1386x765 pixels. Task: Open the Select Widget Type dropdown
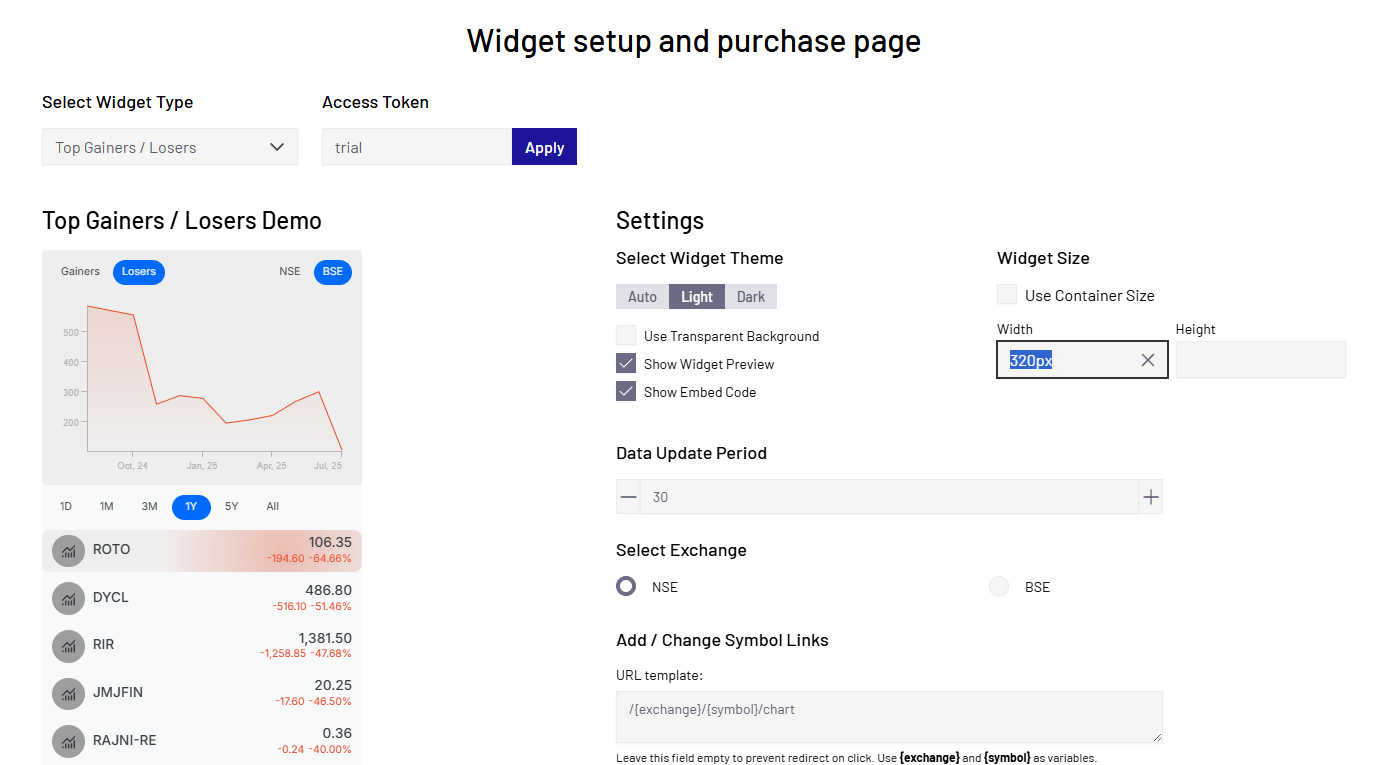pos(170,147)
